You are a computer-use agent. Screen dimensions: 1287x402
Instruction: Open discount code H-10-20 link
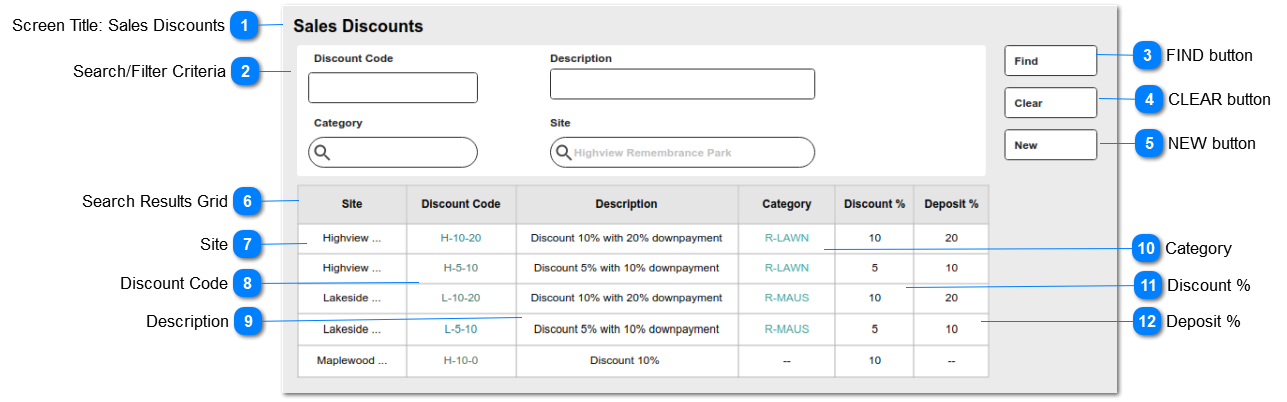[x=461, y=238]
